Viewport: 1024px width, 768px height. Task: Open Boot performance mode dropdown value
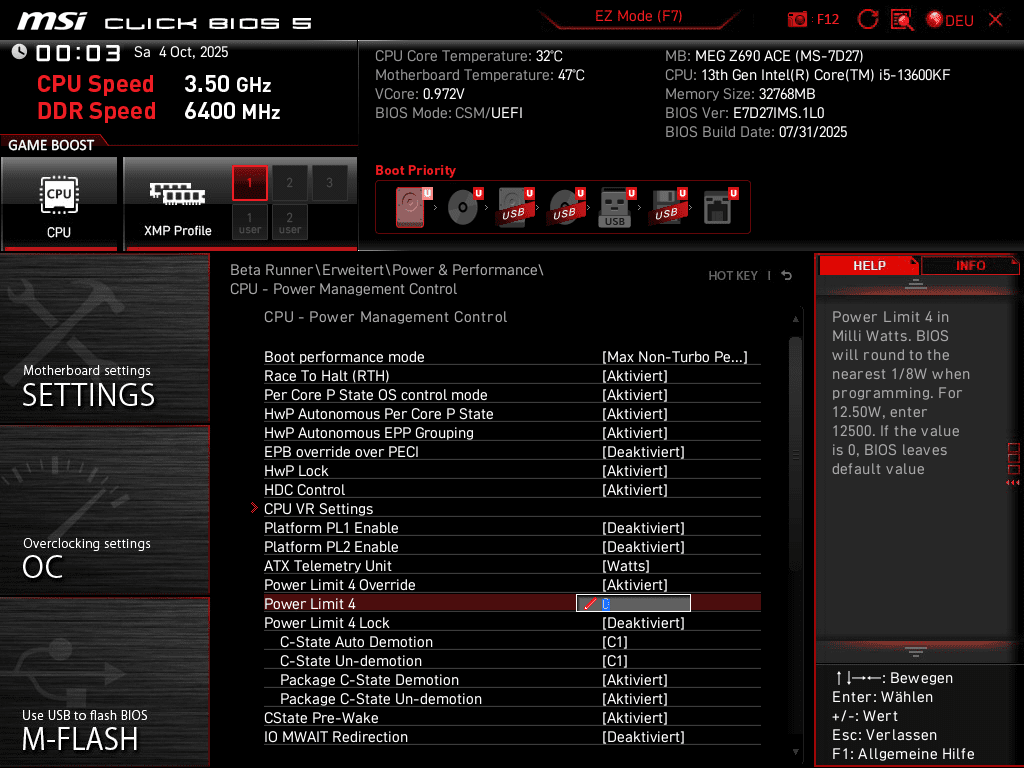tap(675, 357)
